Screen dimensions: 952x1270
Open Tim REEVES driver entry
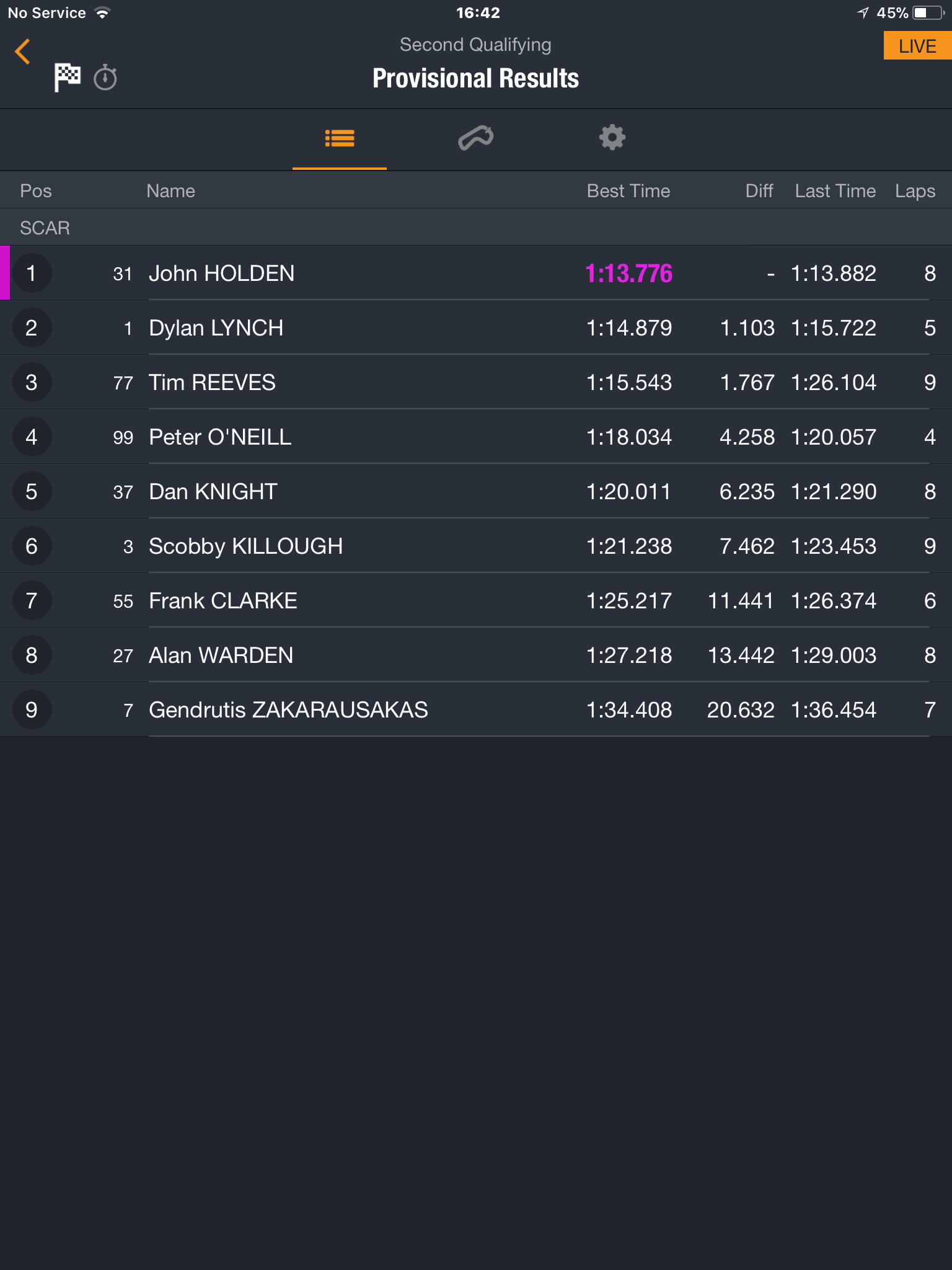click(476, 382)
